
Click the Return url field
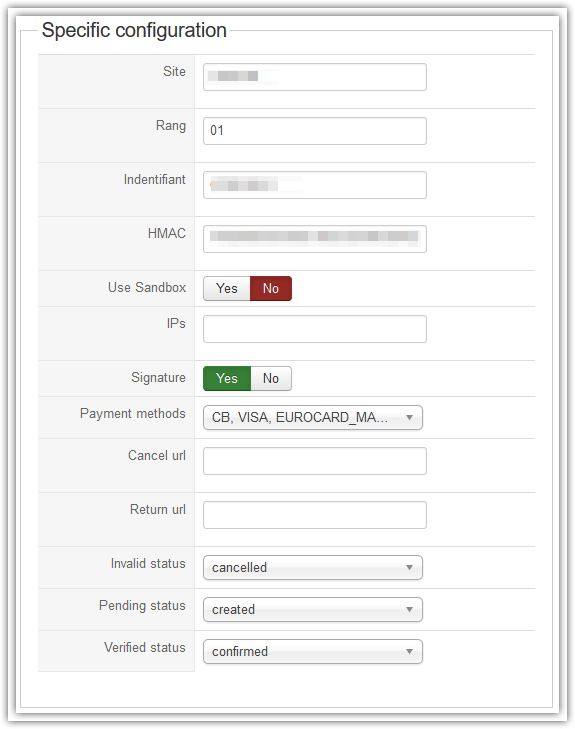(x=315, y=515)
